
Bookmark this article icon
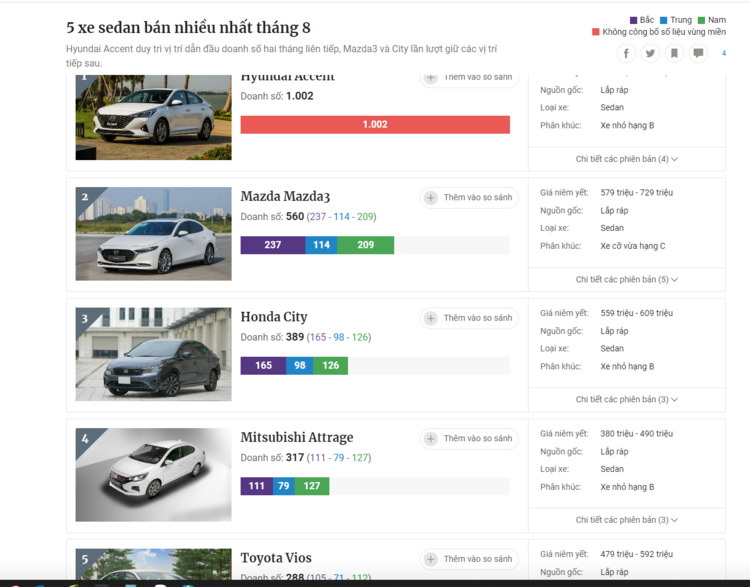tap(674, 53)
